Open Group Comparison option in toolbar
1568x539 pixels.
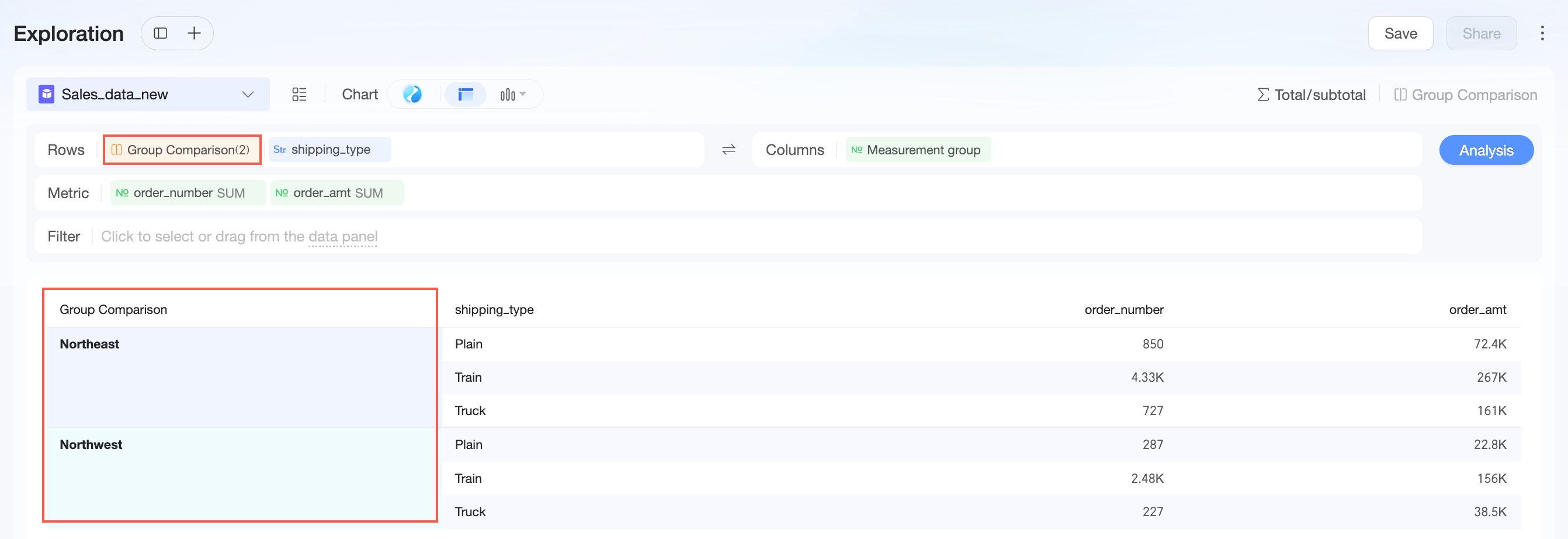click(x=1465, y=95)
